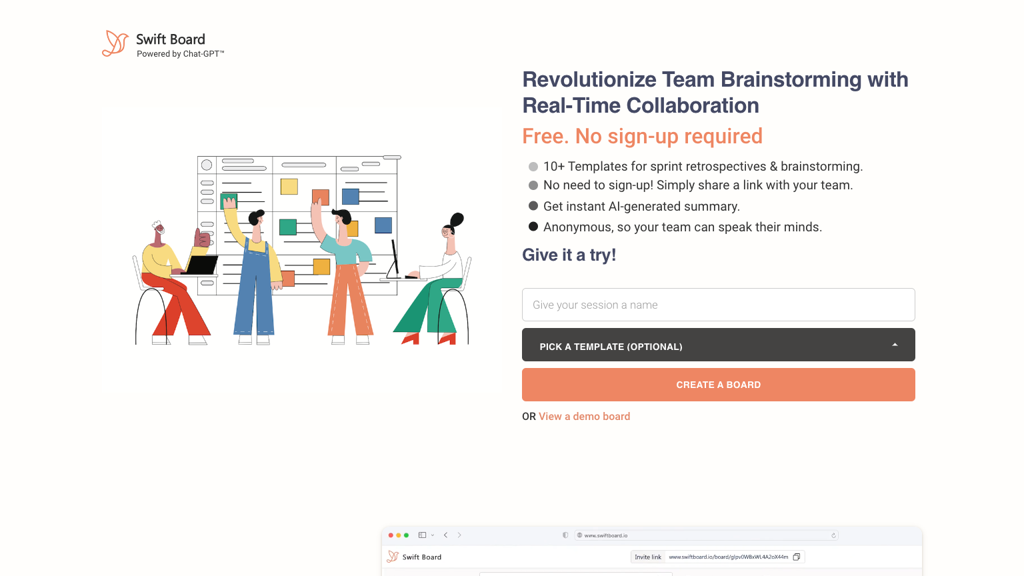1024x576 pixels.
Task: Click the Swift Board title text in header
Action: coord(171,40)
